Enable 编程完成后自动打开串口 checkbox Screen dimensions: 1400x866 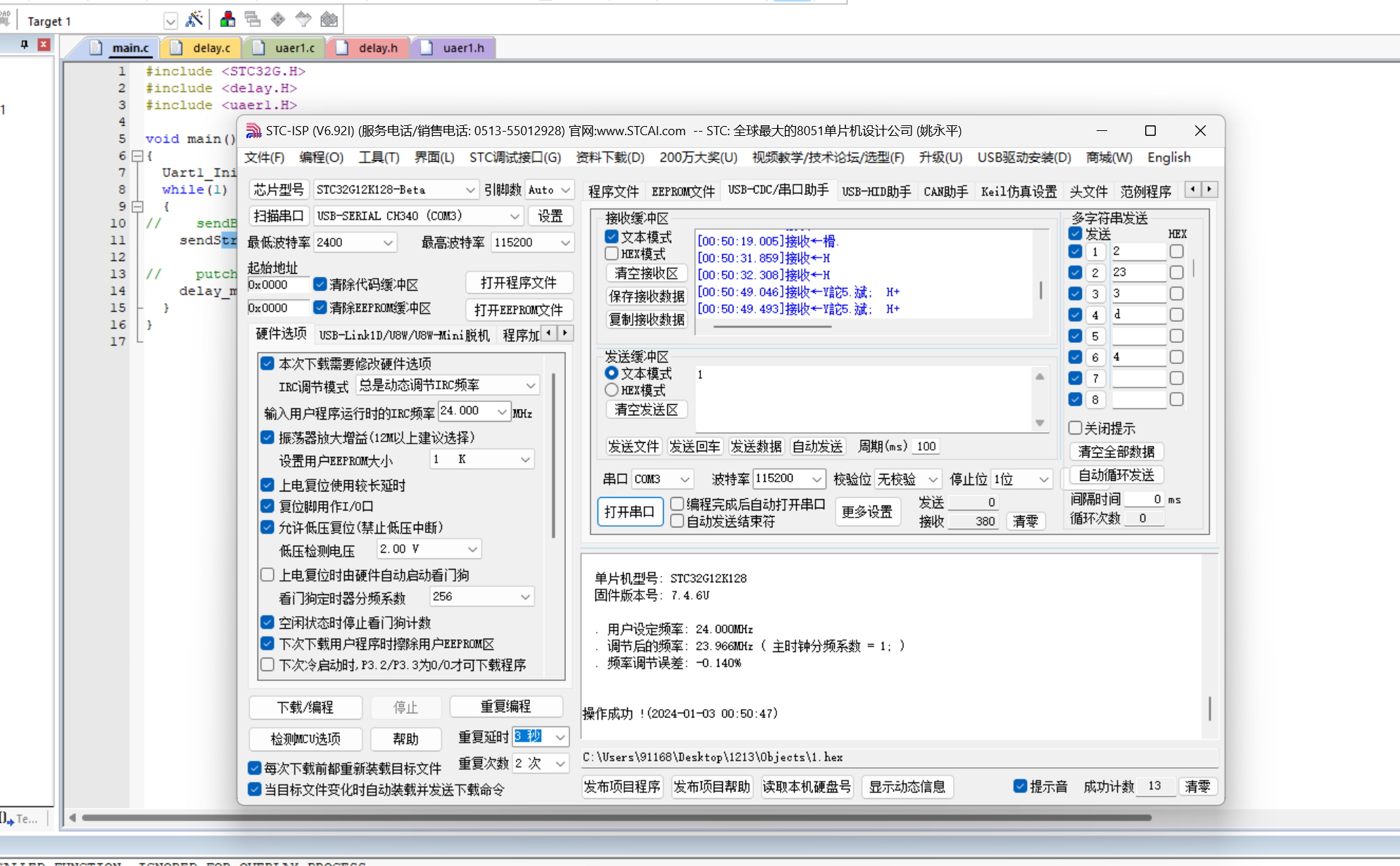coord(677,504)
